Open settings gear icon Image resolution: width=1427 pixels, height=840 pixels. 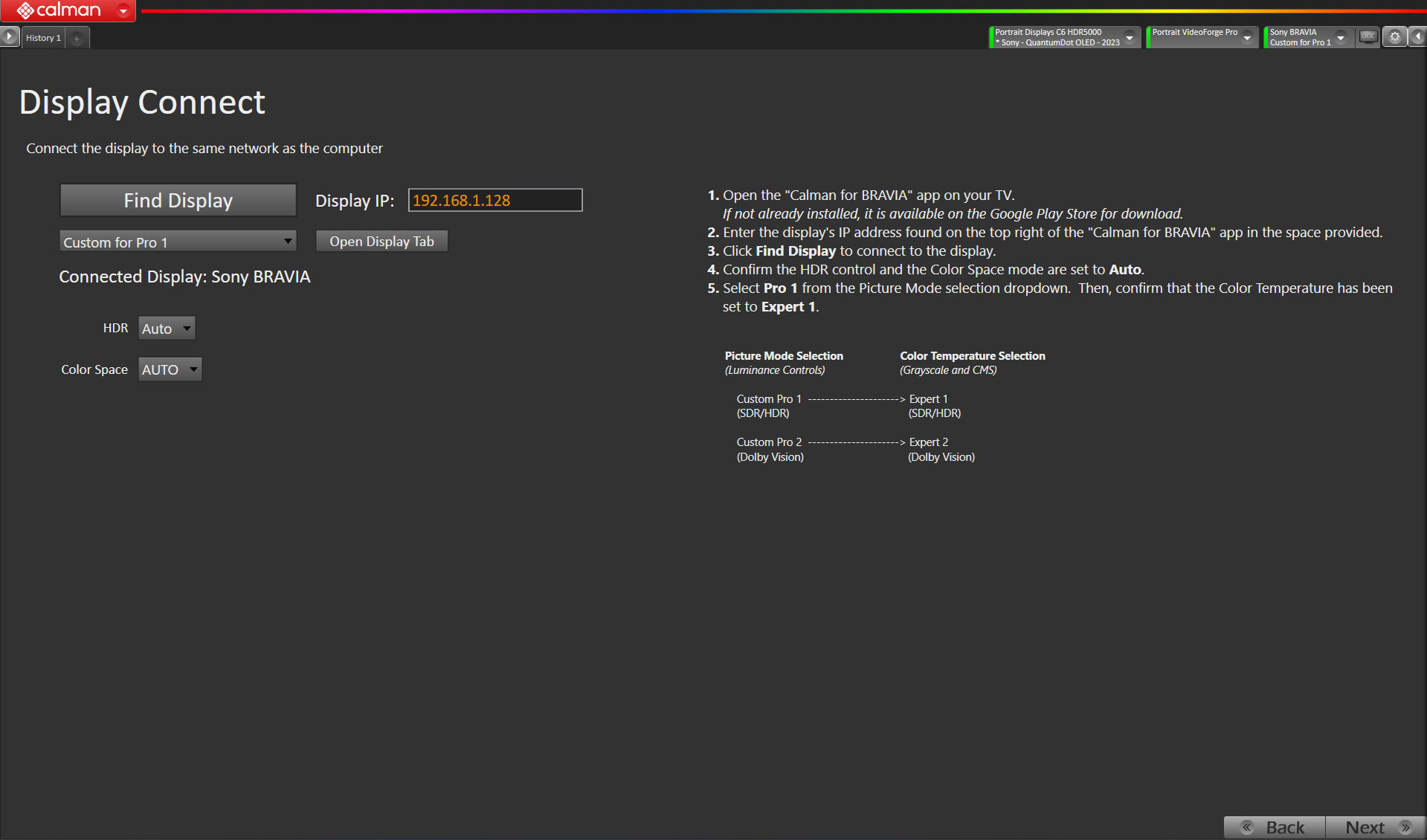click(x=1394, y=36)
